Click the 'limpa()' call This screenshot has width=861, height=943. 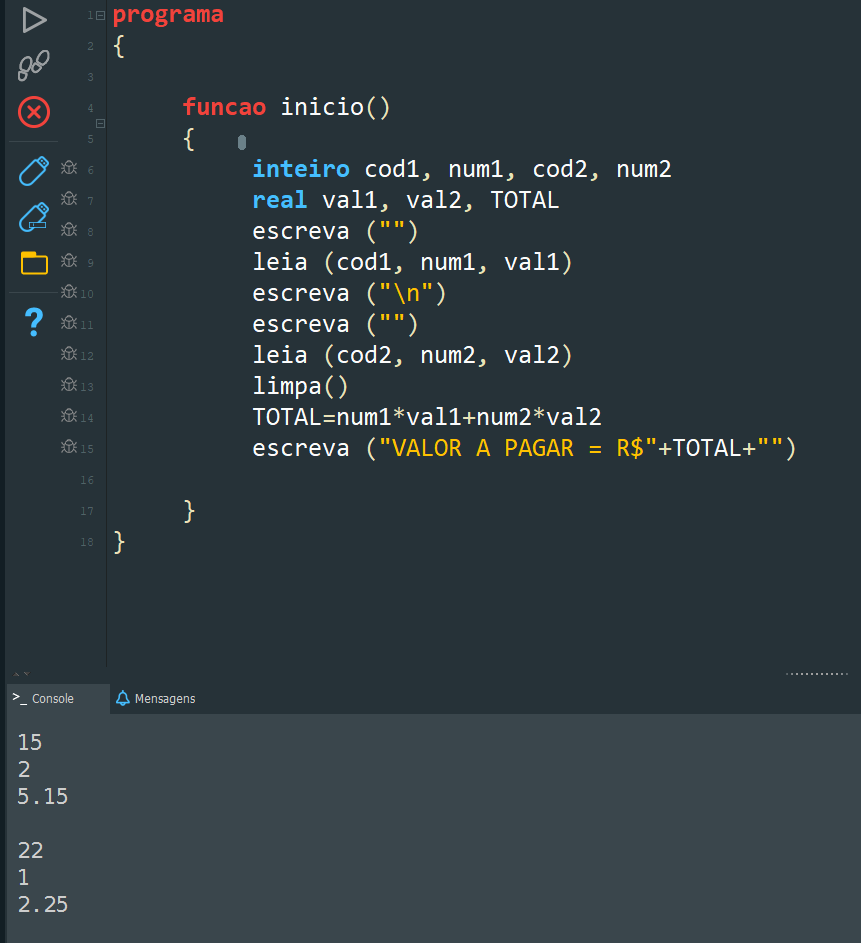pos(300,387)
